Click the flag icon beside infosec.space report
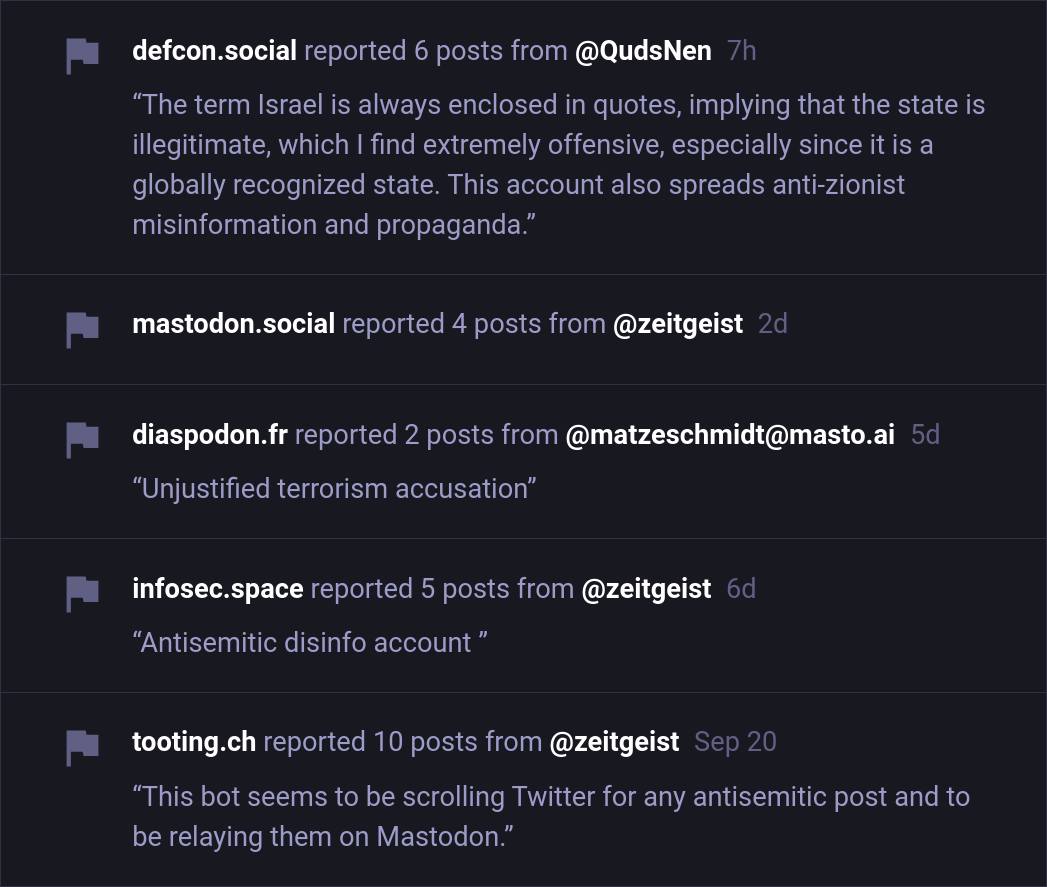 pyautogui.click(x=82, y=592)
